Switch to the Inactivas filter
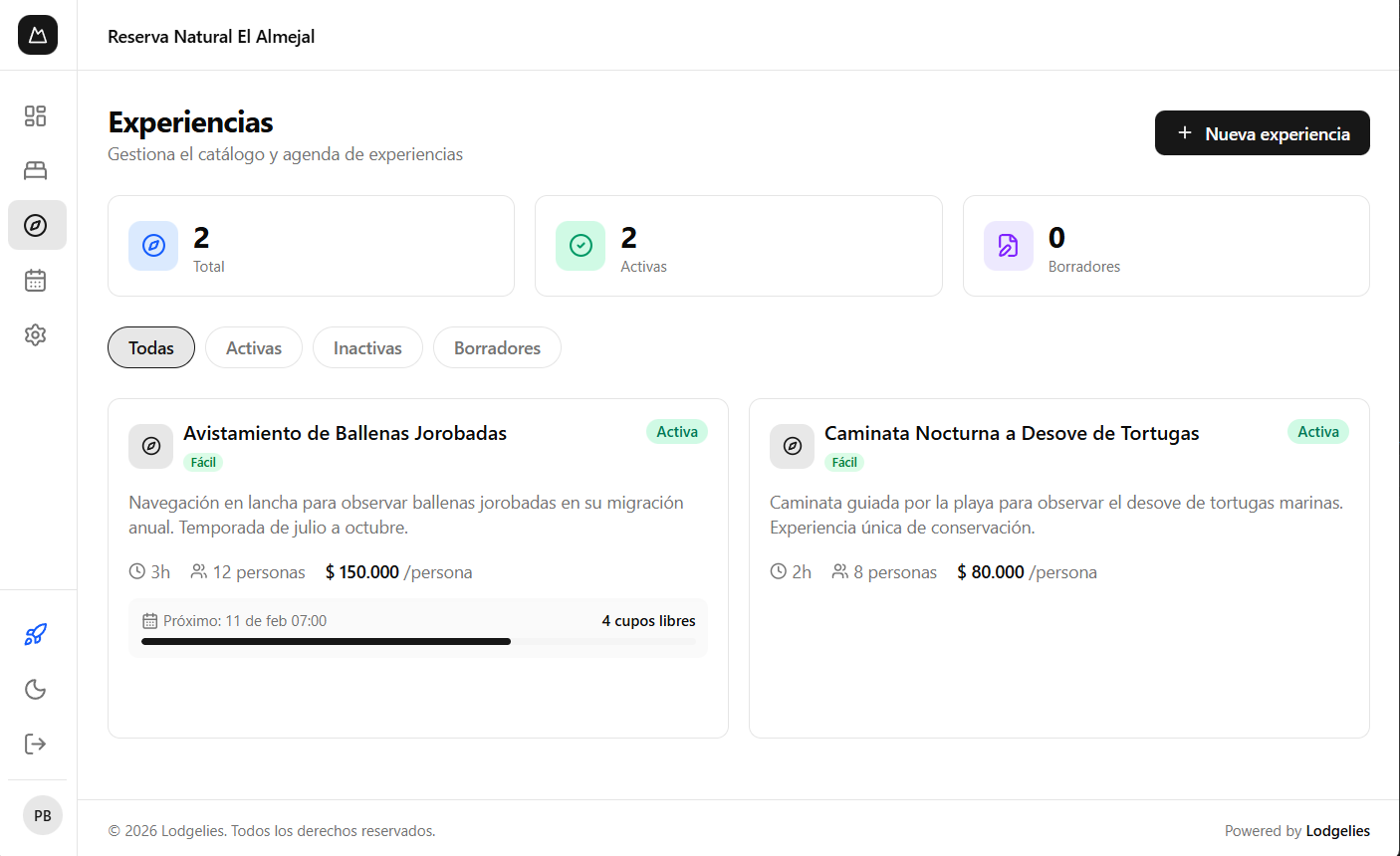This screenshot has width=1400, height=856. point(367,347)
